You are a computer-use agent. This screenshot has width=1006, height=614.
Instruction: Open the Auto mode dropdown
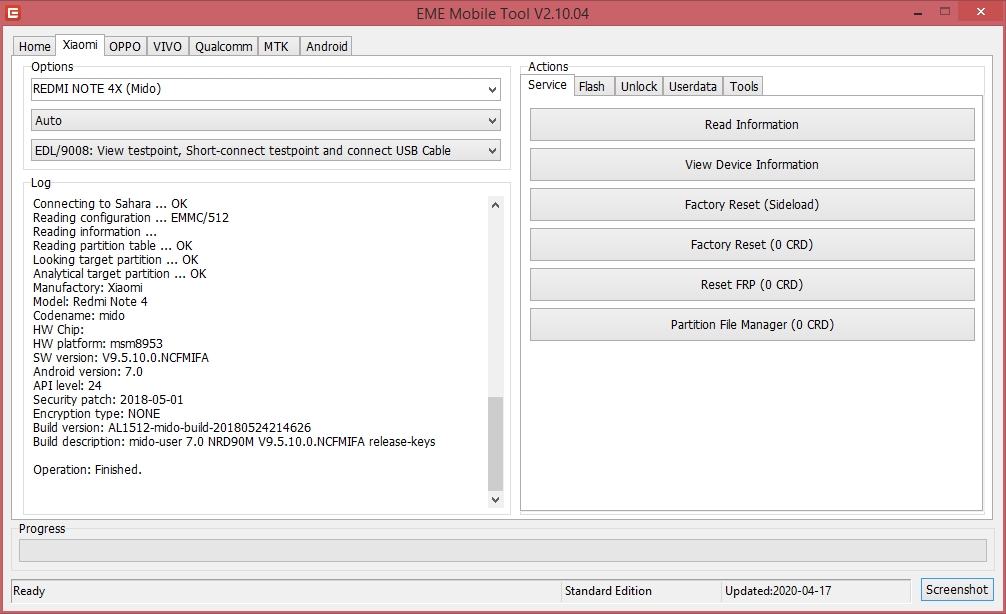tap(266, 121)
